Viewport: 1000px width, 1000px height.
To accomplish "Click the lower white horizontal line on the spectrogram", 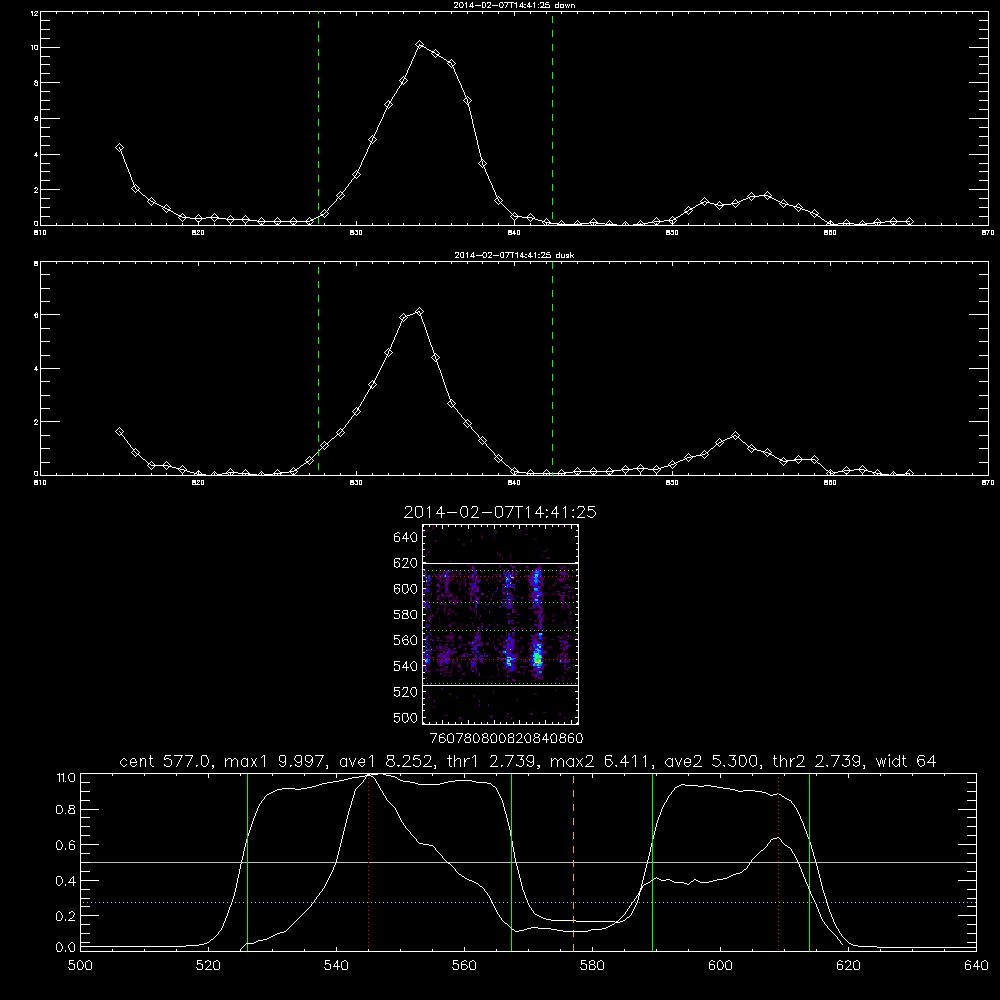I will pos(501,686).
